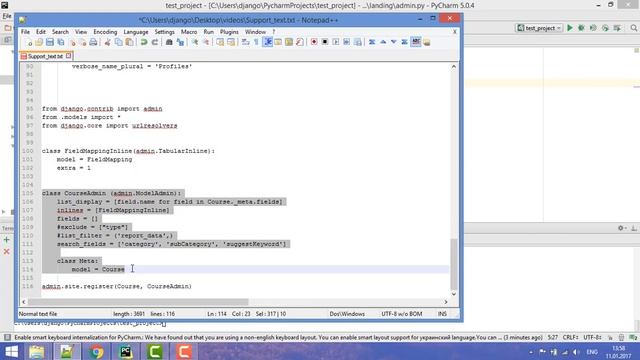Toggle INS insert mode in status bar
This screenshot has height=360, width=640.
tap(442, 314)
